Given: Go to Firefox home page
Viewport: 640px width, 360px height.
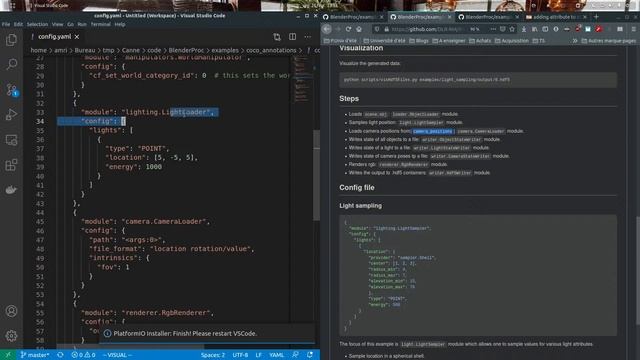Looking at the screenshot, I should pyautogui.click(x=359, y=29).
